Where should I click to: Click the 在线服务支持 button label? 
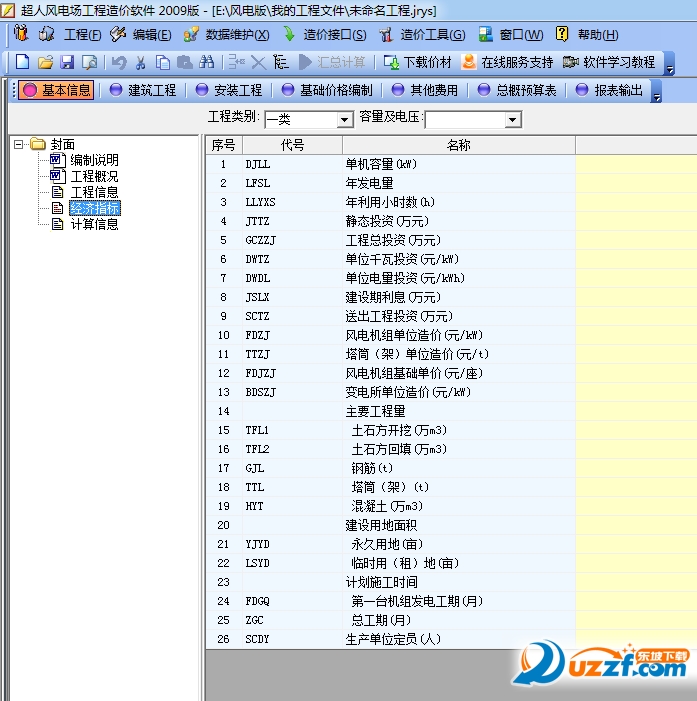(517, 62)
